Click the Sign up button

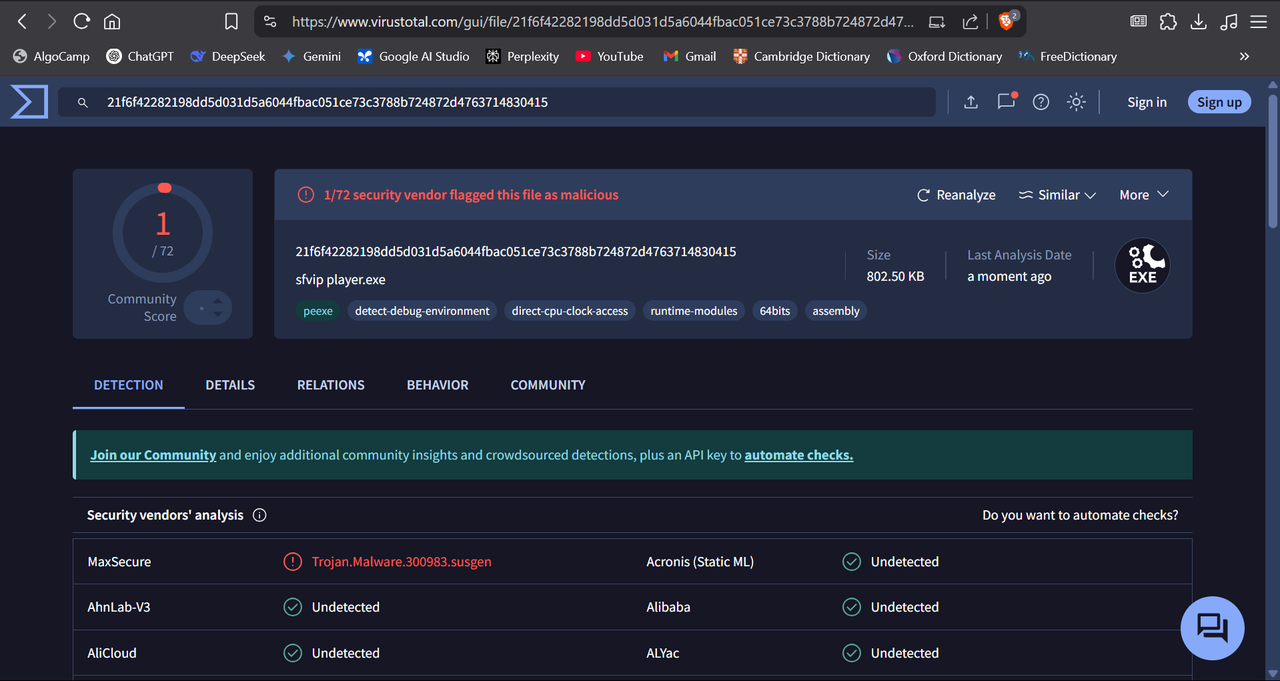pos(1219,102)
